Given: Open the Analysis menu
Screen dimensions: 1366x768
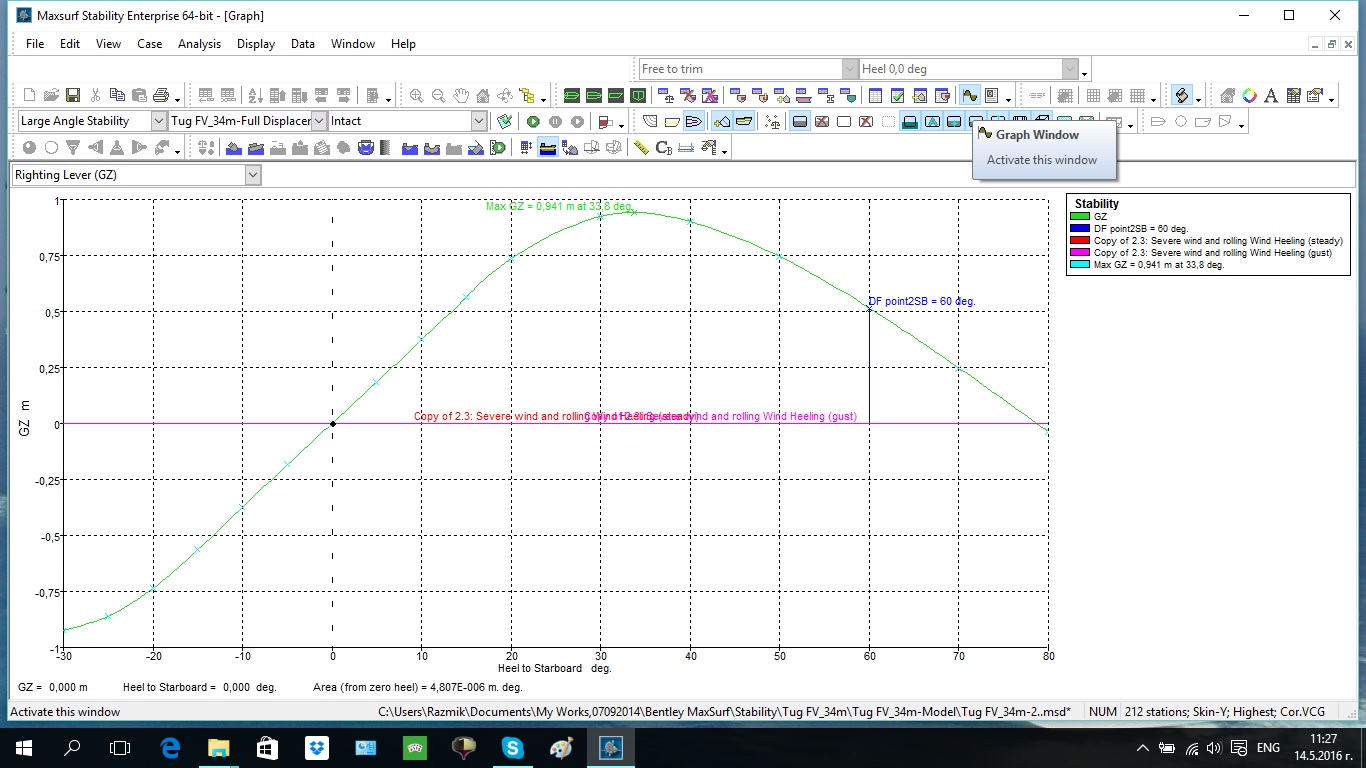Looking at the screenshot, I should tap(199, 44).
